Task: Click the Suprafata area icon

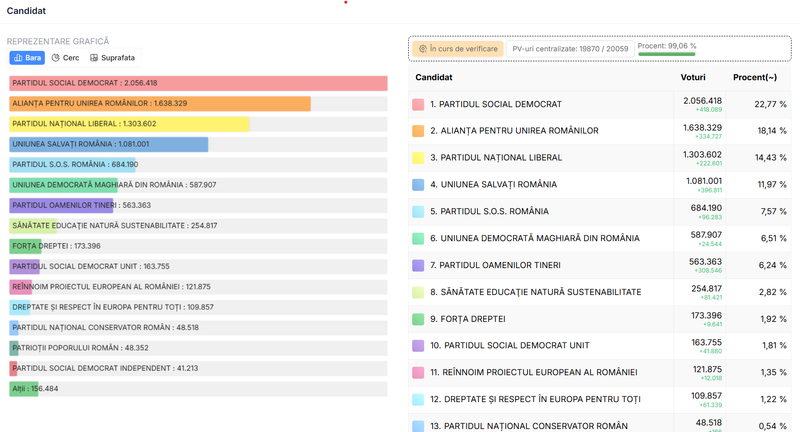Action: coord(94,58)
